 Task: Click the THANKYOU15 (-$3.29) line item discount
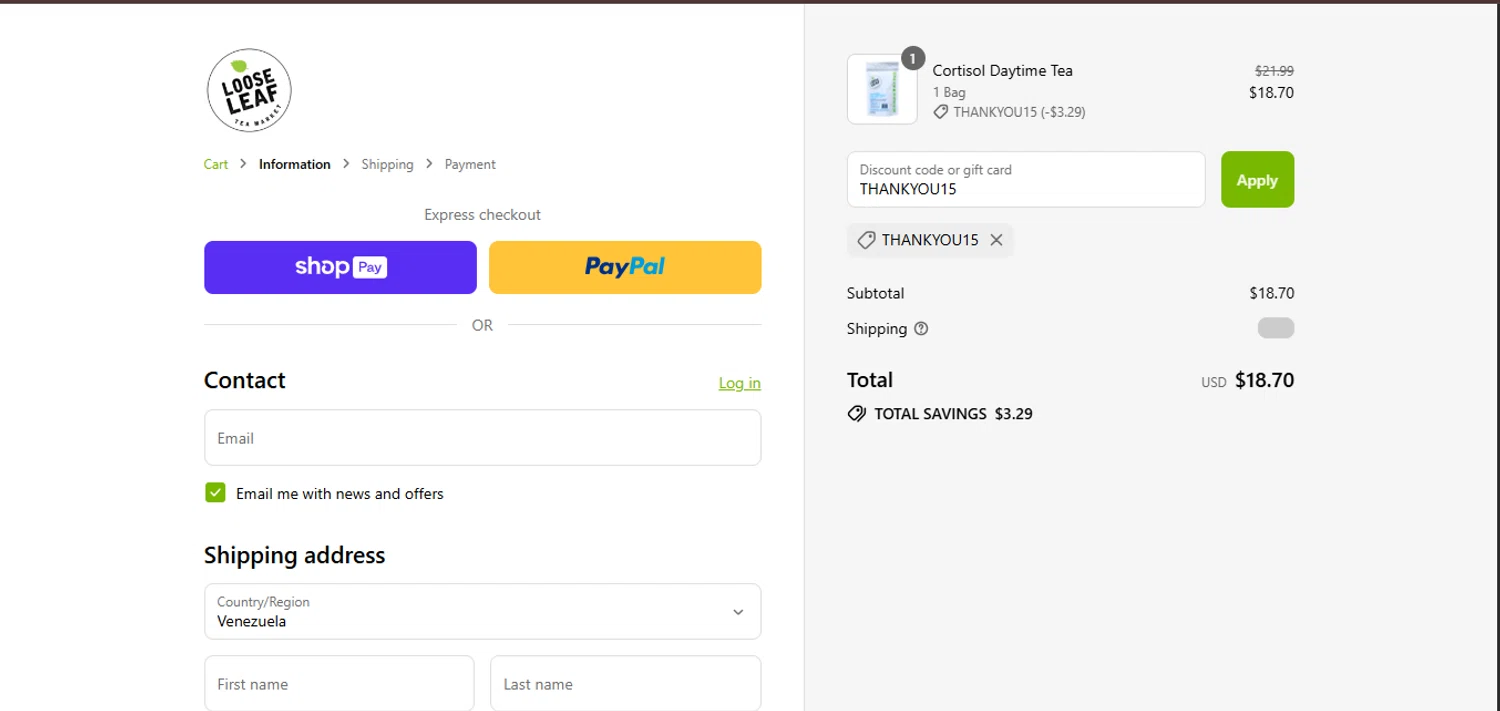coord(1009,112)
